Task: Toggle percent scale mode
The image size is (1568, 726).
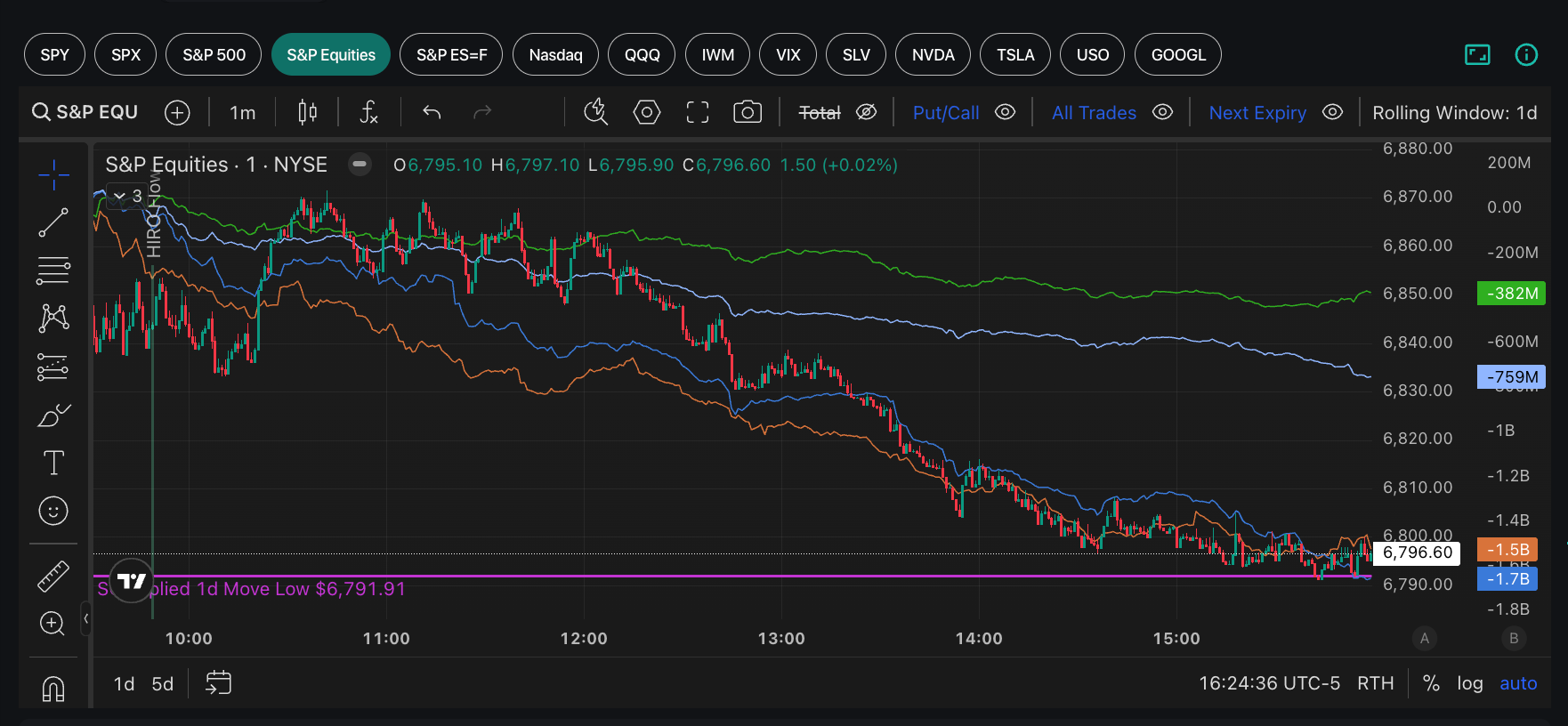Action: tap(1431, 683)
